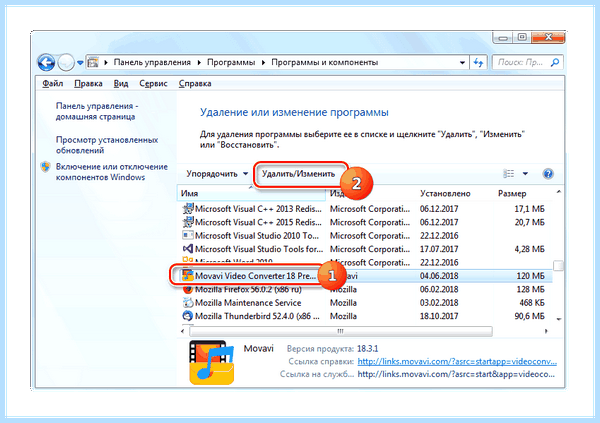600x423 pixels.
Task: Click the 04.06.2018 install date cell
Action: (x=439, y=276)
